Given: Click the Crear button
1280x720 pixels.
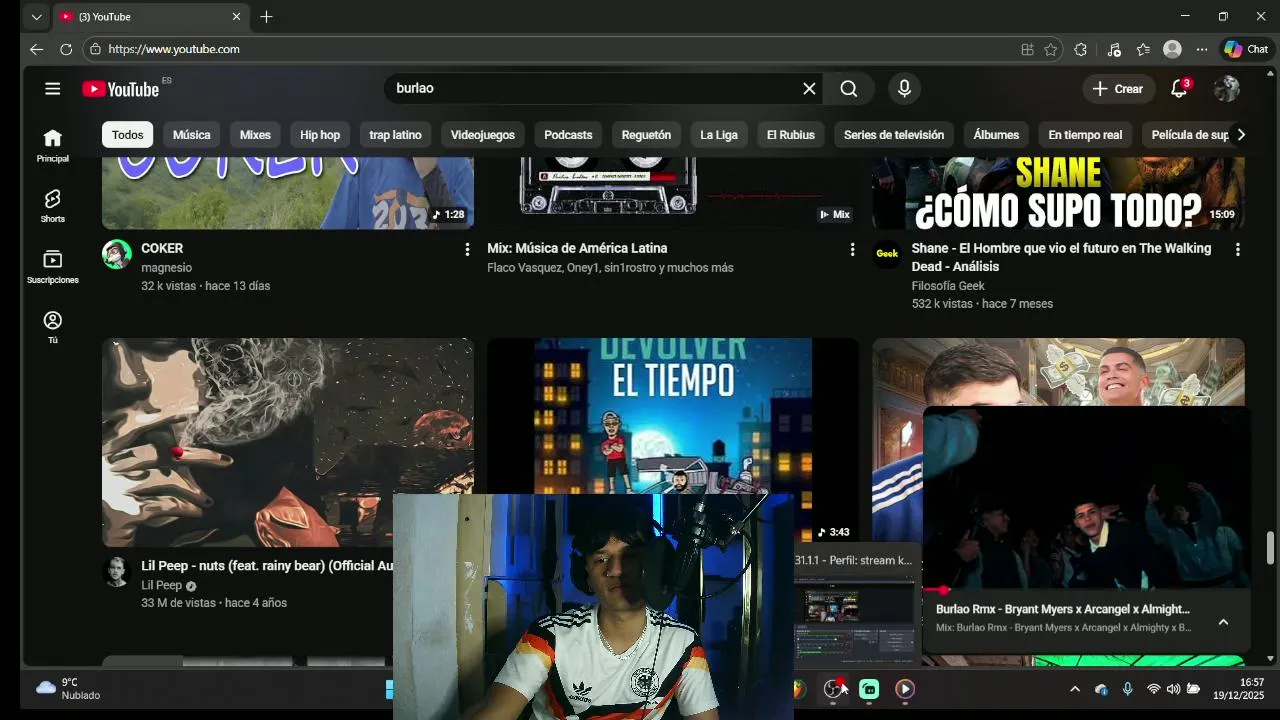Looking at the screenshot, I should [x=1118, y=88].
